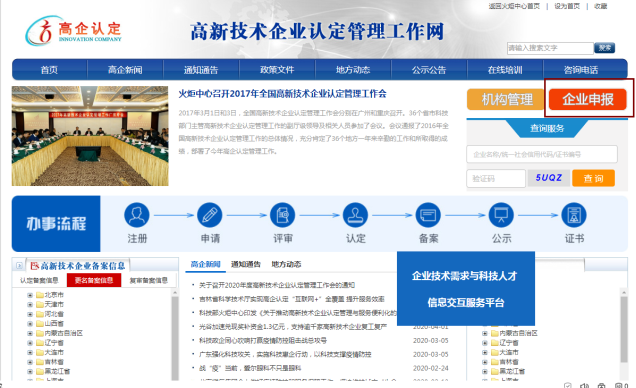The image size is (636, 388).
Task: Focus the 验证码 input field
Action: tap(496, 178)
